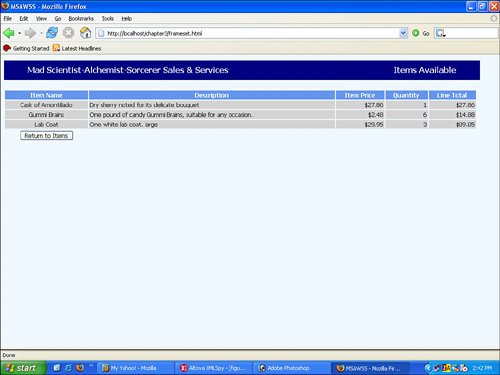
Task: Click the green Back arrow icon
Action: 9,33
